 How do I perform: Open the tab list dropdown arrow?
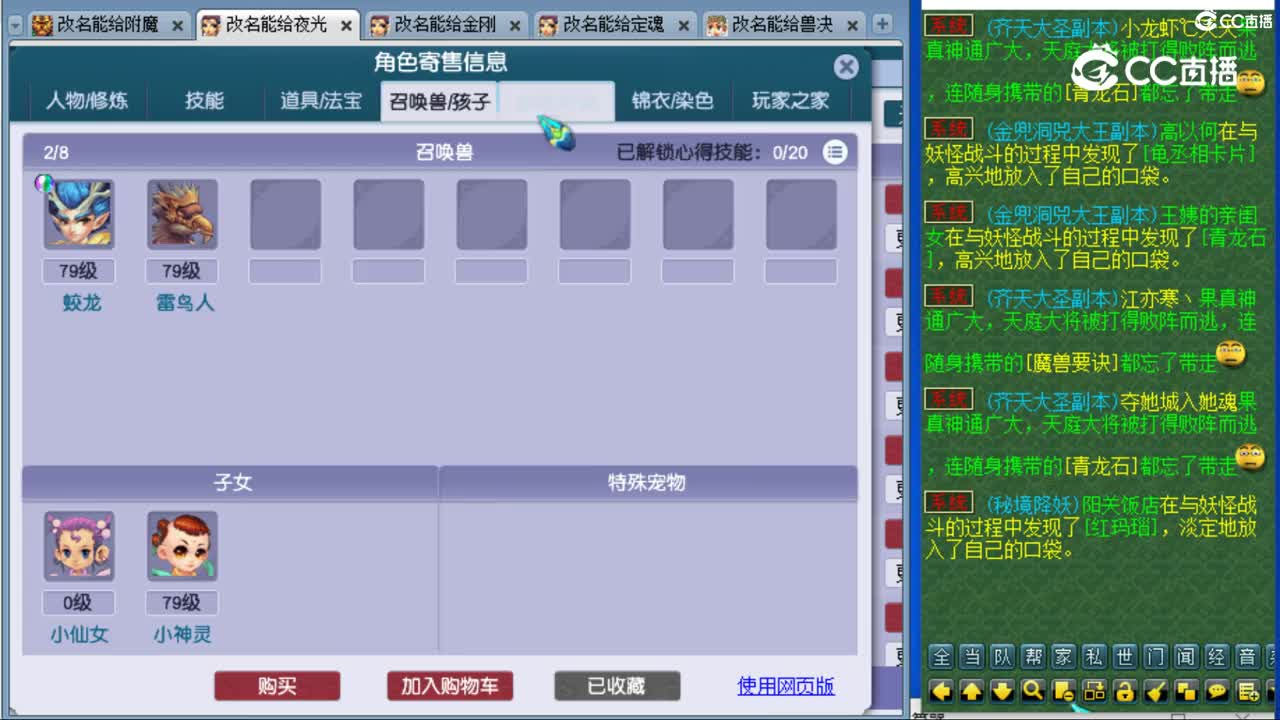click(15, 25)
